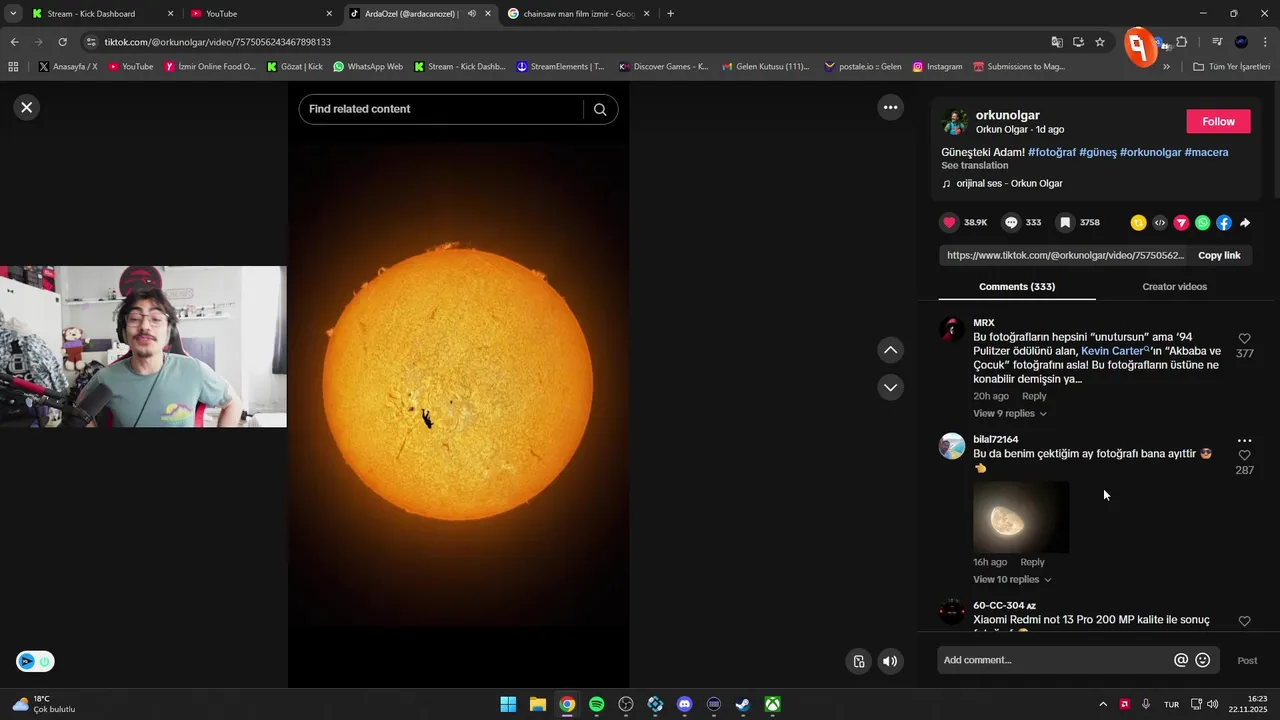Go to the previous video with up arrow
This screenshot has height=720, width=1280.
pos(890,350)
